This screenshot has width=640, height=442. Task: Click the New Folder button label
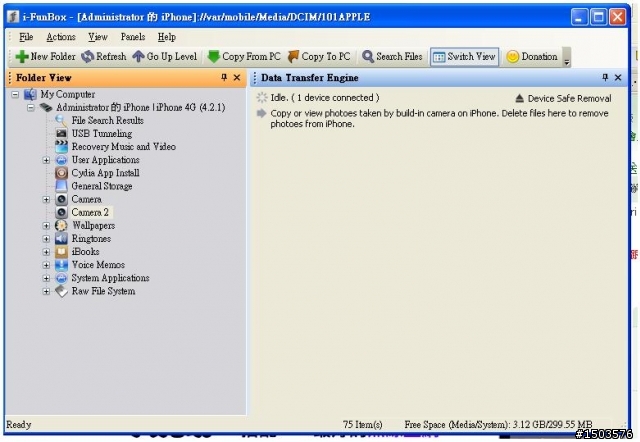(53, 56)
